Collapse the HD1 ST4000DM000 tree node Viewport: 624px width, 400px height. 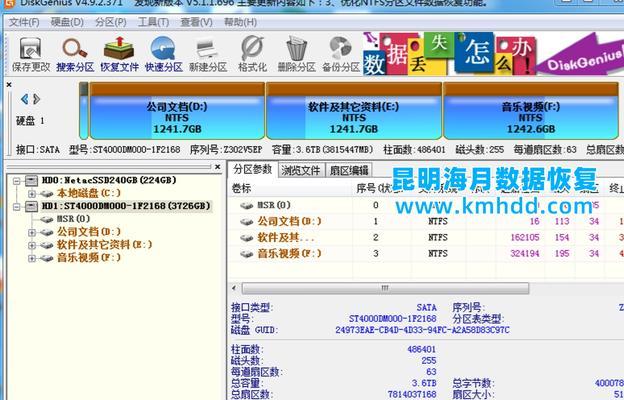pyautogui.click(x=16, y=207)
